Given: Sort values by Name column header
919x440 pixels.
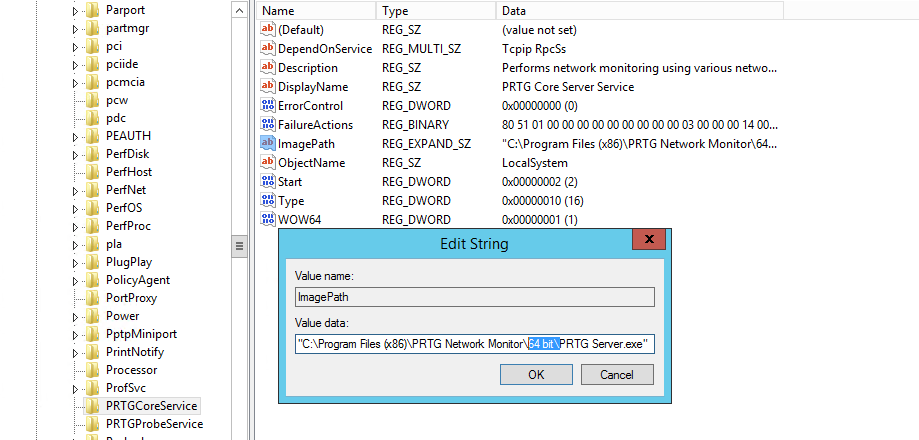Looking at the screenshot, I should 317,11.
